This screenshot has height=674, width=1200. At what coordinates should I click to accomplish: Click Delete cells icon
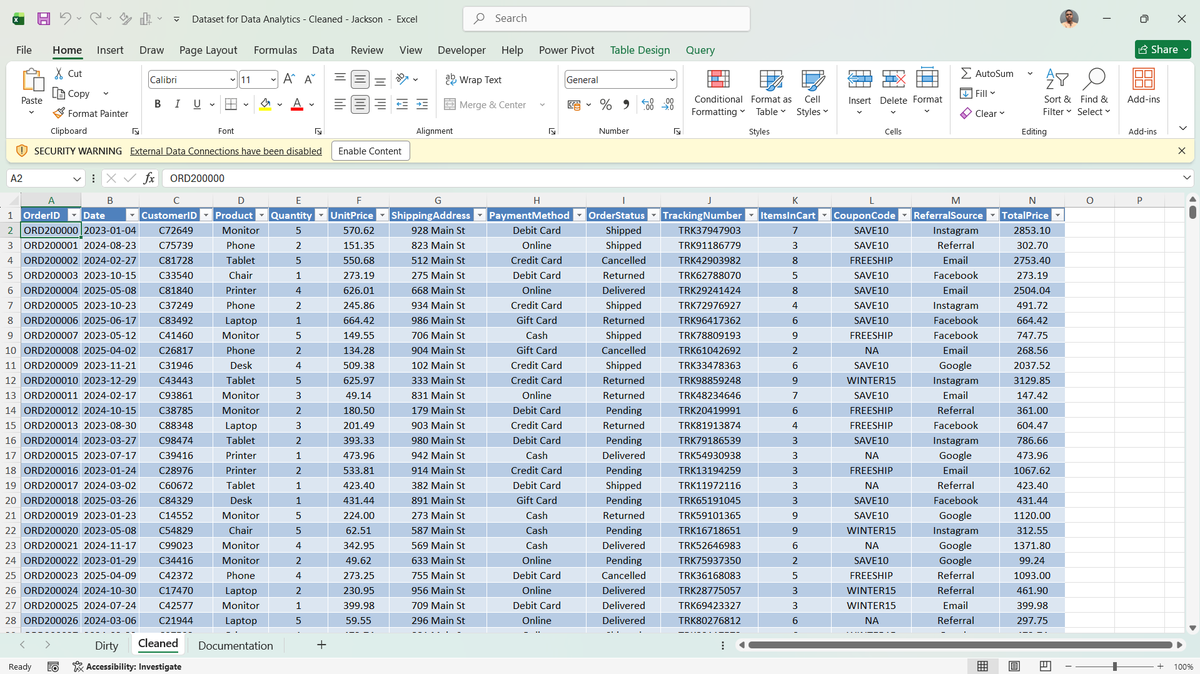pyautogui.click(x=893, y=80)
